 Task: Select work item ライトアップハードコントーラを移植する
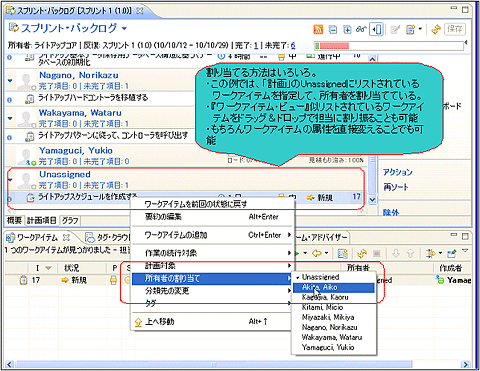point(93,98)
